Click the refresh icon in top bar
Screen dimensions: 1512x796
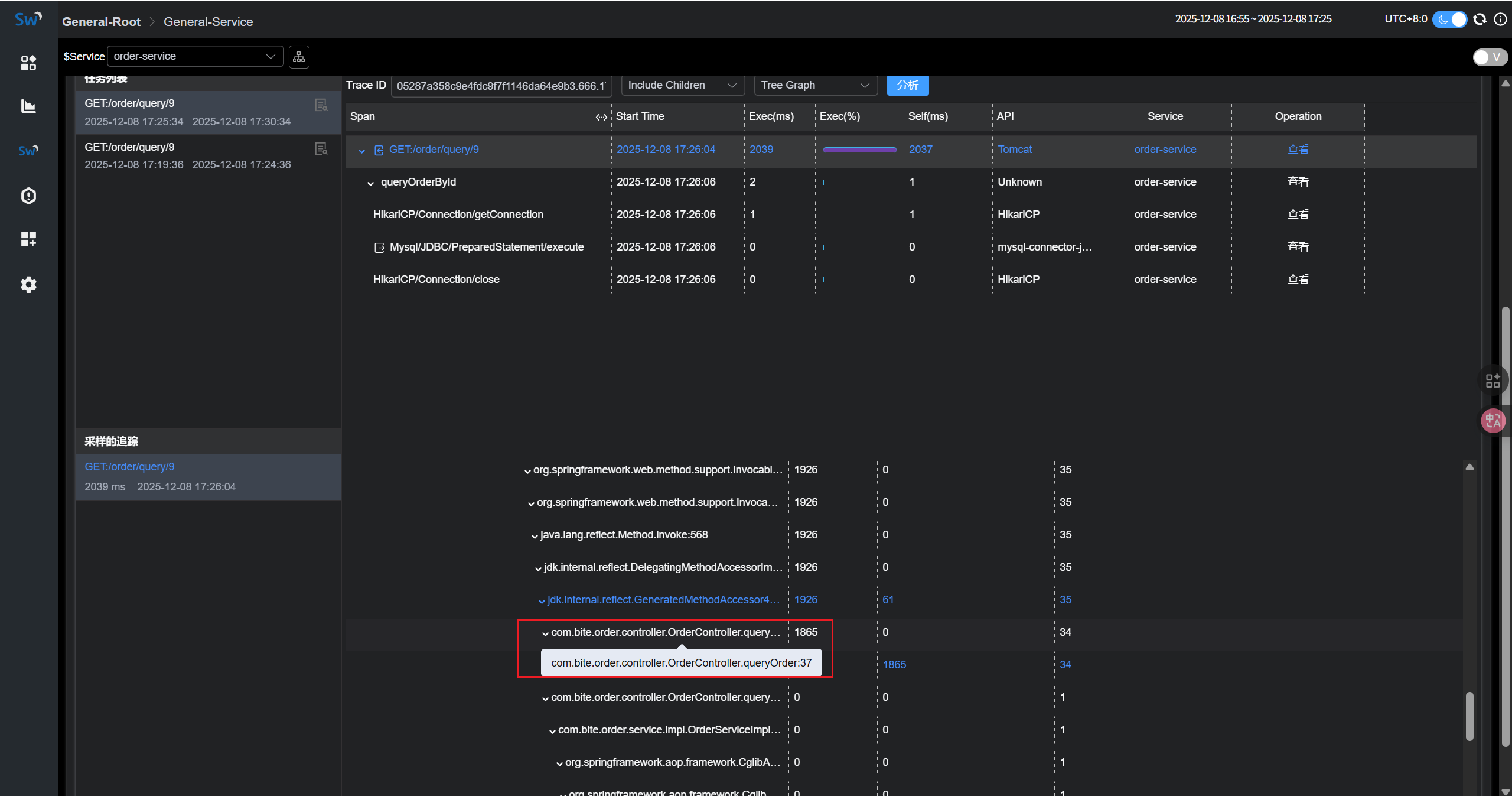pos(1480,20)
